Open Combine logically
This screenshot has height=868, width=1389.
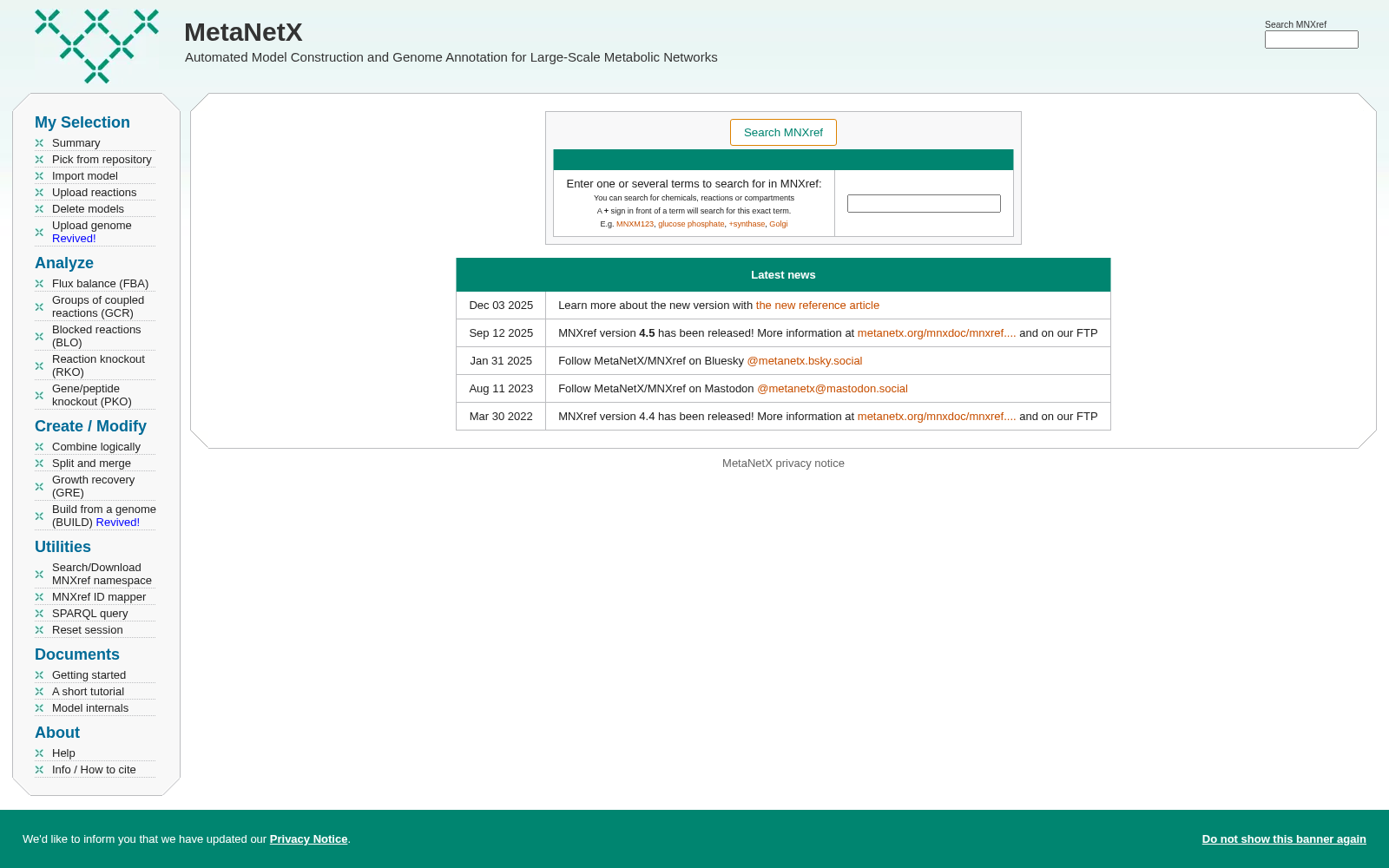[95, 447]
